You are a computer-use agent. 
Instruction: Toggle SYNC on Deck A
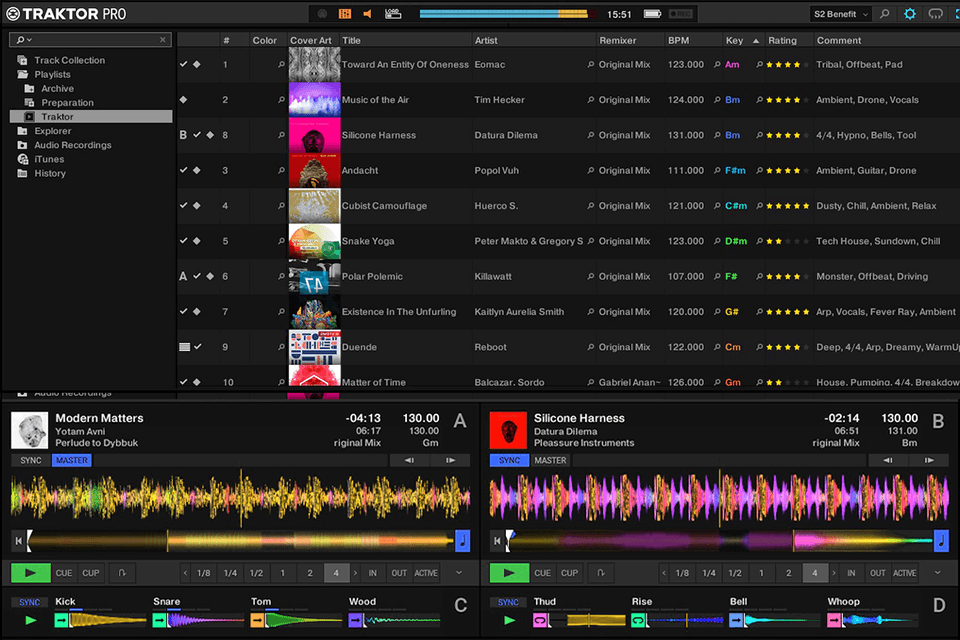pyautogui.click(x=31, y=460)
